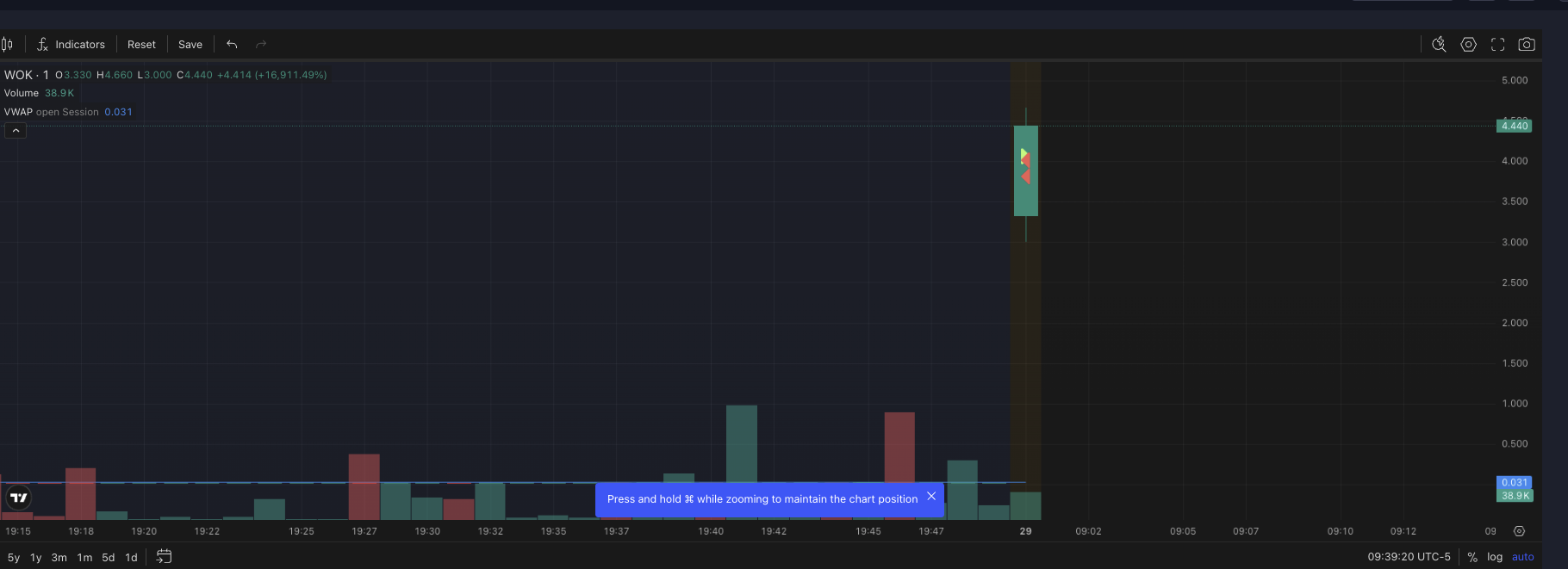Click the Save button
The image size is (1568, 569).
[x=190, y=45]
